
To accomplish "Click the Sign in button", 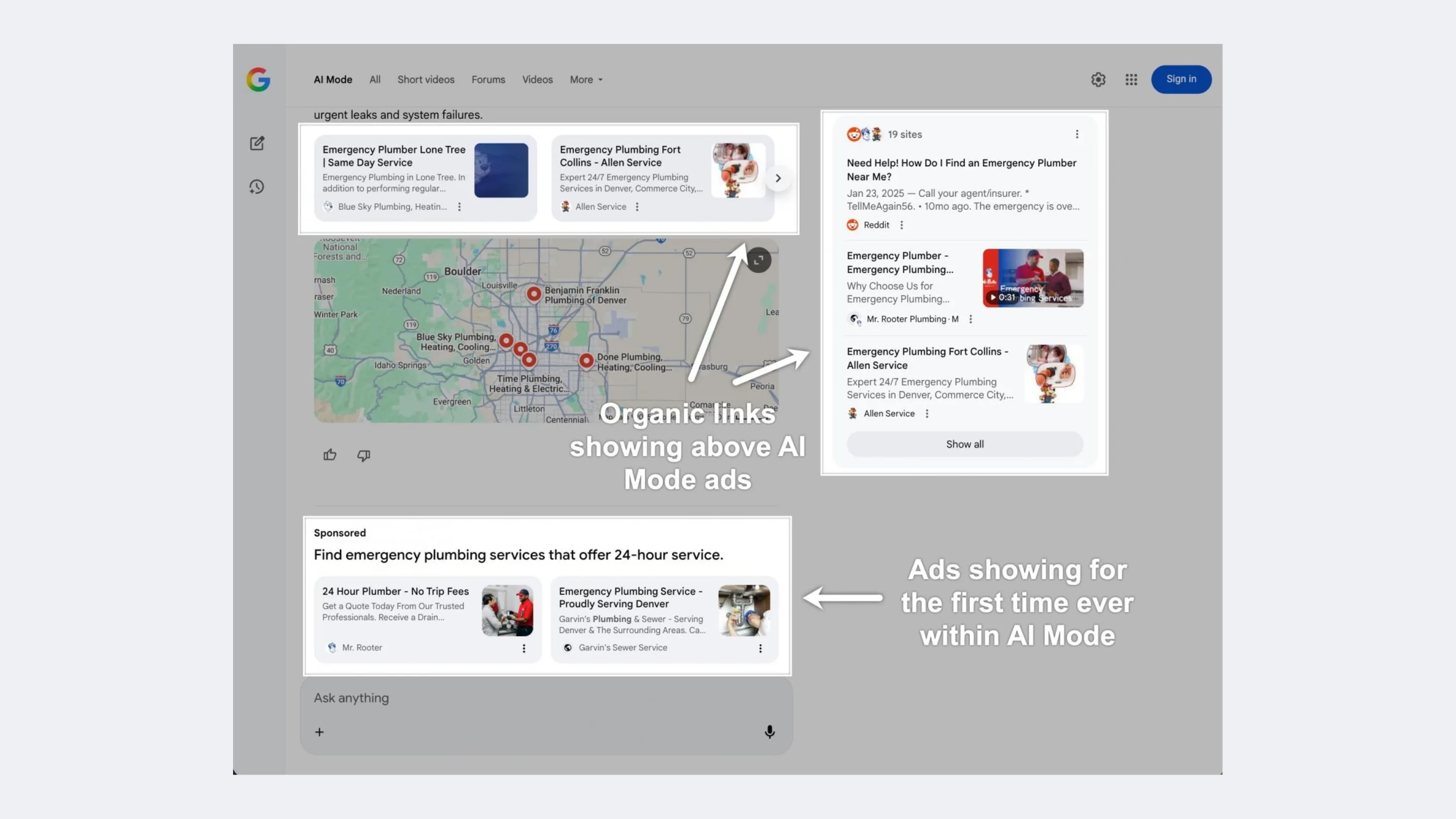I will 1181,79.
